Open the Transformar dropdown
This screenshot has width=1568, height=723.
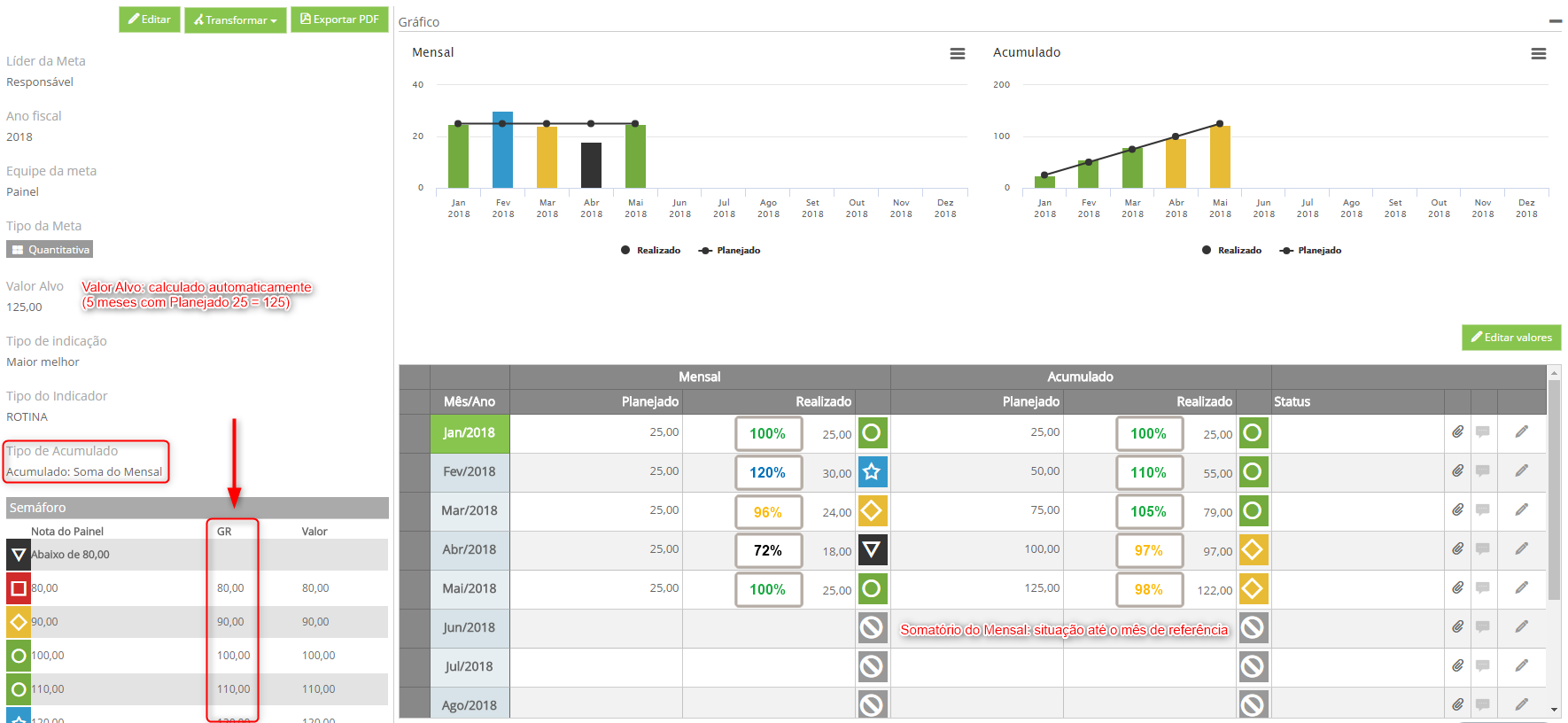tap(235, 19)
